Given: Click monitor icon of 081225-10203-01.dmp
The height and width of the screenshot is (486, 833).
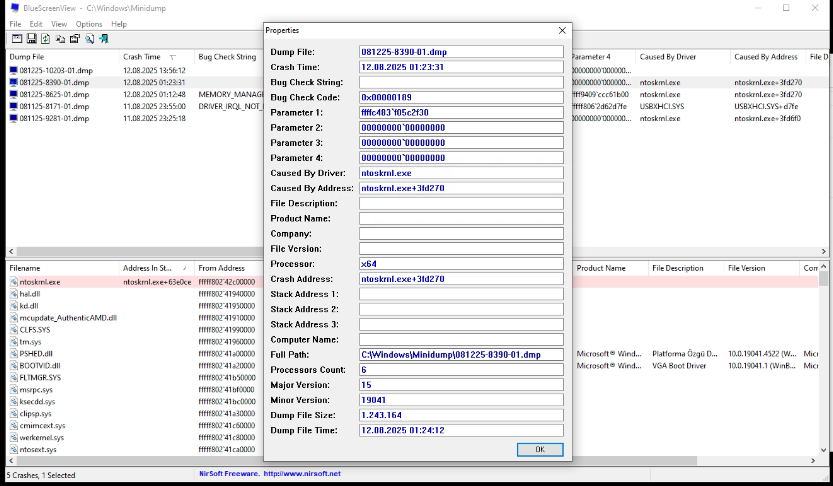Looking at the screenshot, I should (14, 70).
